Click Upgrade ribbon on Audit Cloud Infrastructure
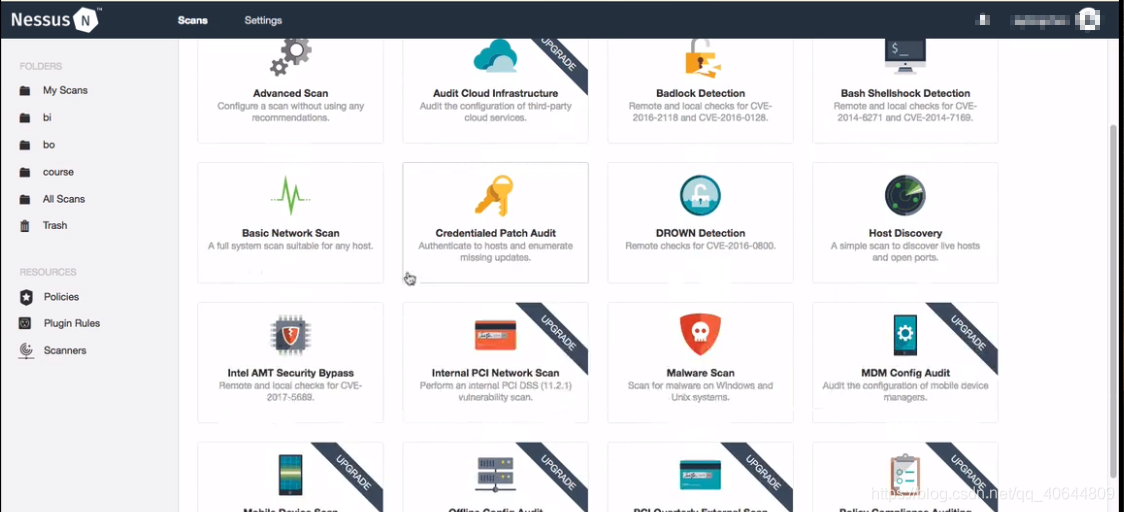Viewport: 1124px width, 512px height. click(563, 60)
